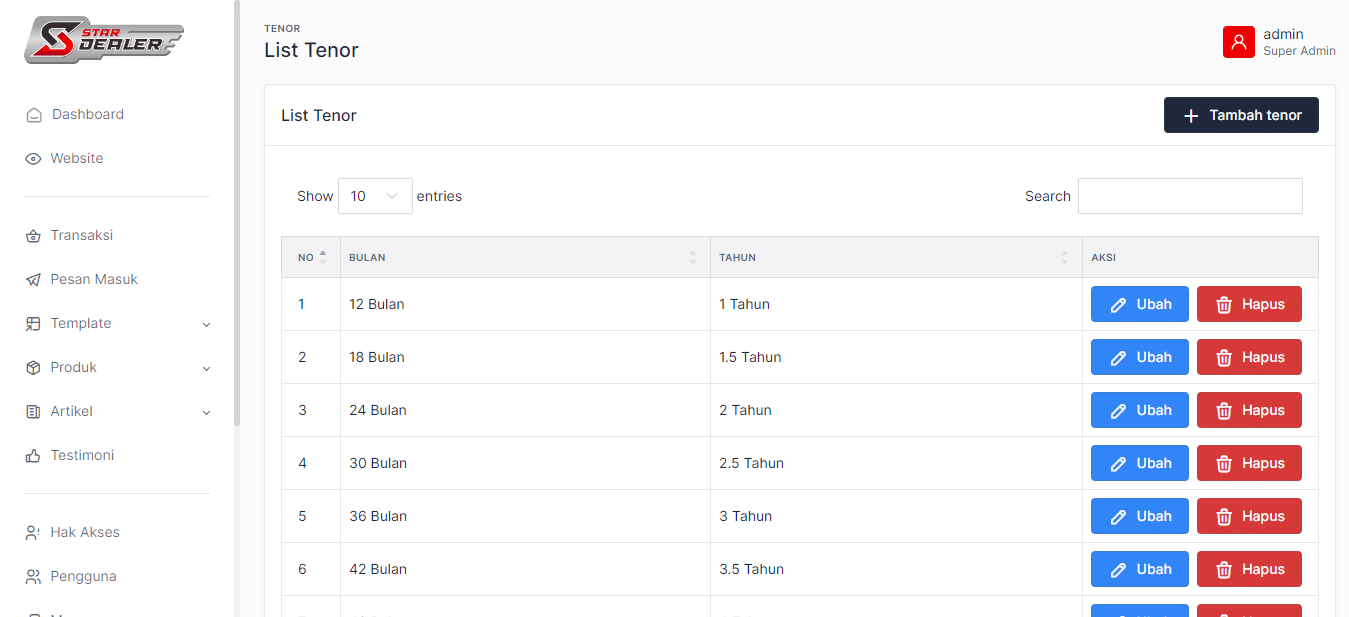The height and width of the screenshot is (617, 1349).
Task: Sort table by NO column
Action: point(310,257)
